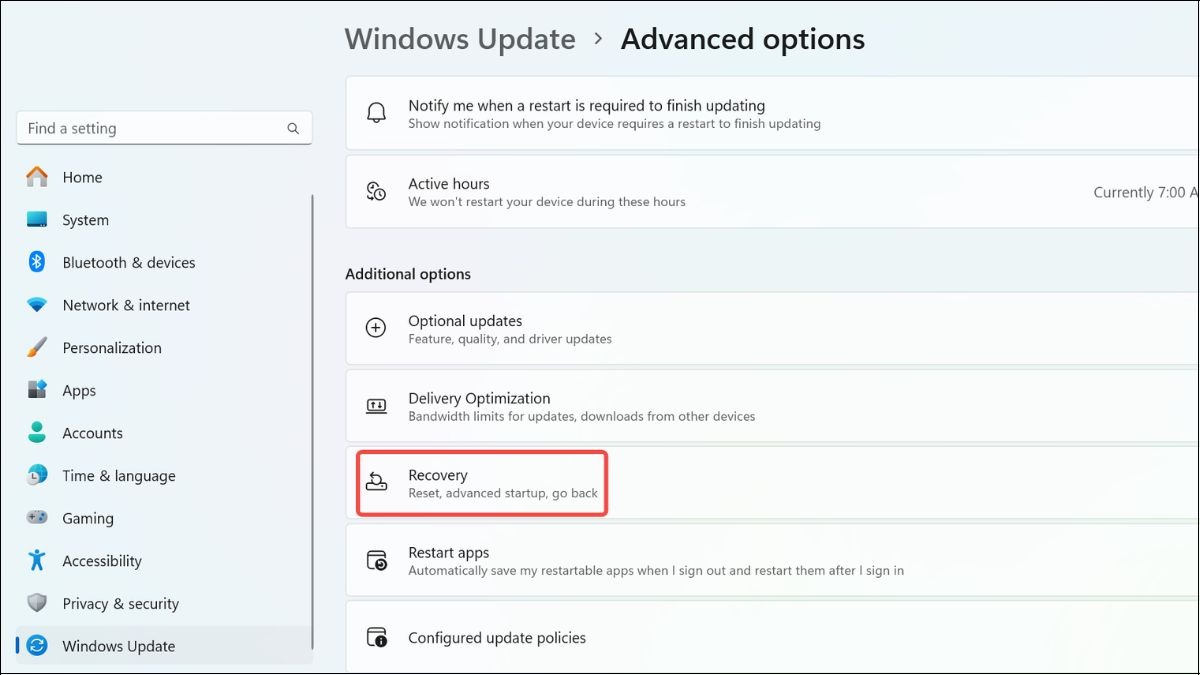The width and height of the screenshot is (1200, 675).
Task: Click the System monitor icon
Action: pos(37,220)
